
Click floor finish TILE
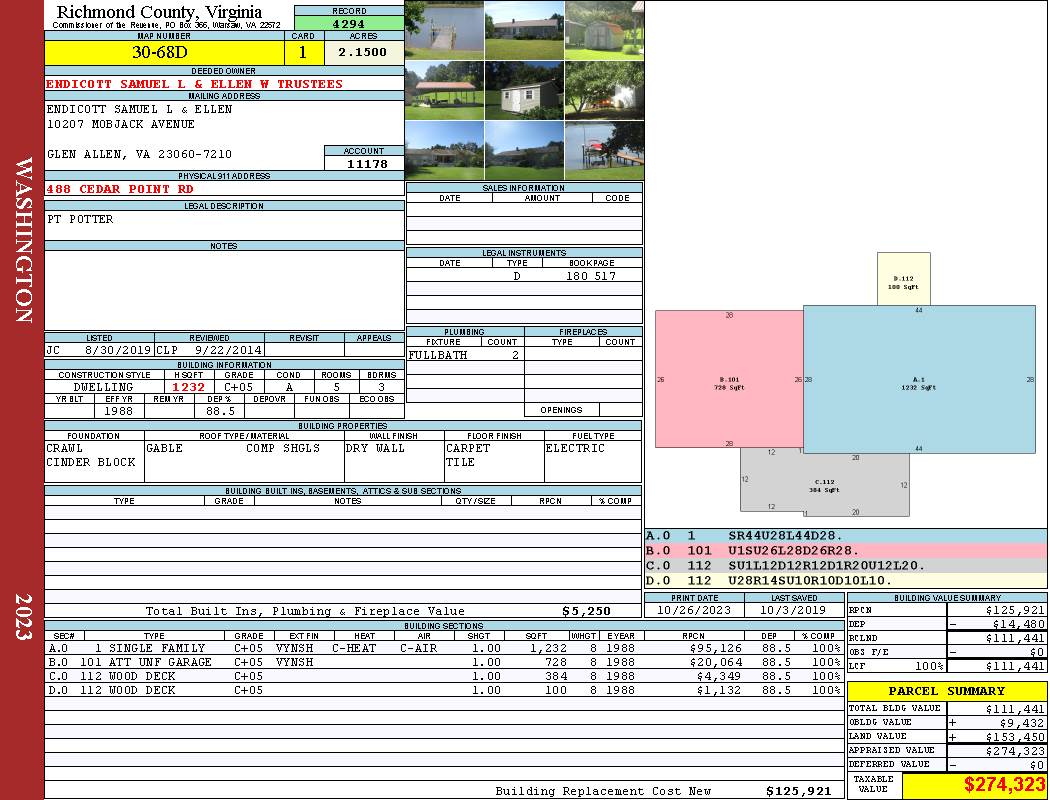[460, 462]
